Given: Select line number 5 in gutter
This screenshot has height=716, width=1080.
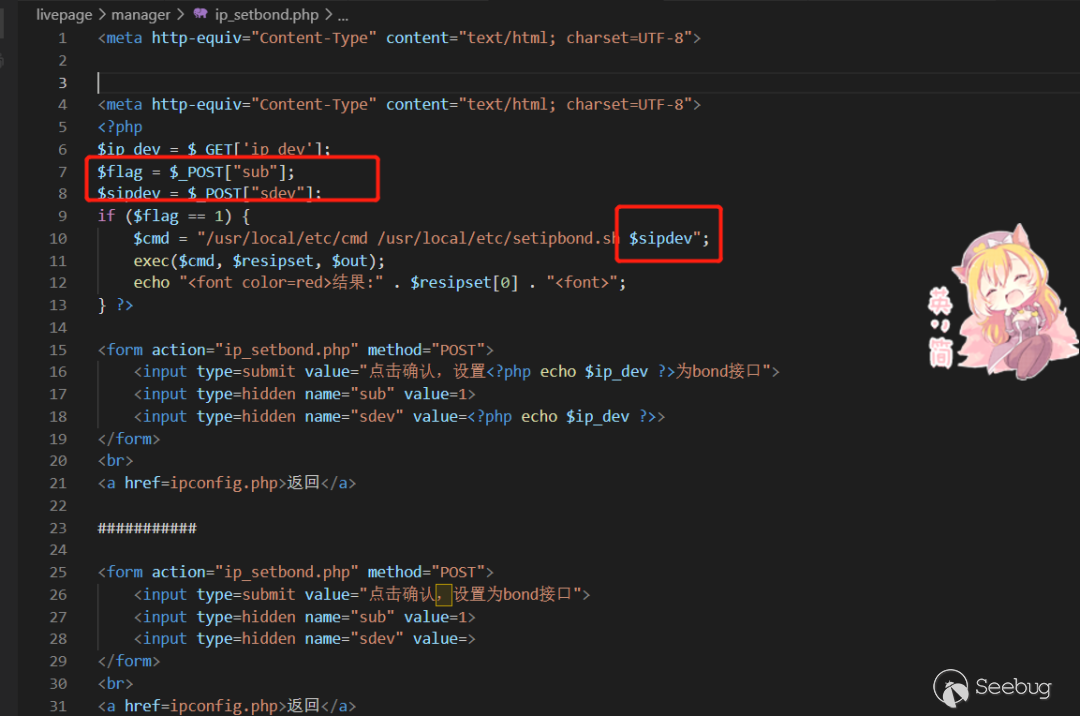Looking at the screenshot, I should tap(62, 127).
